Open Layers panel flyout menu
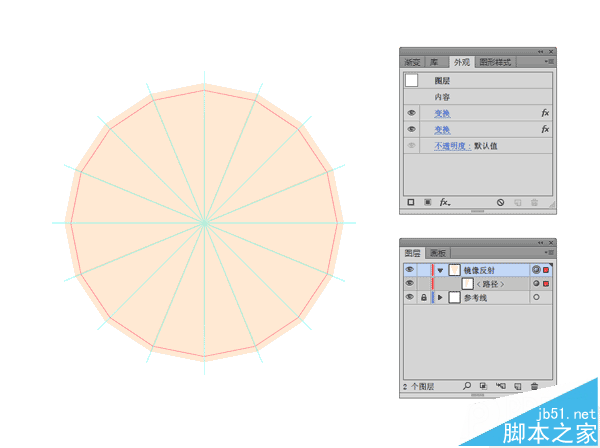This screenshot has width=600, height=448. [x=549, y=253]
